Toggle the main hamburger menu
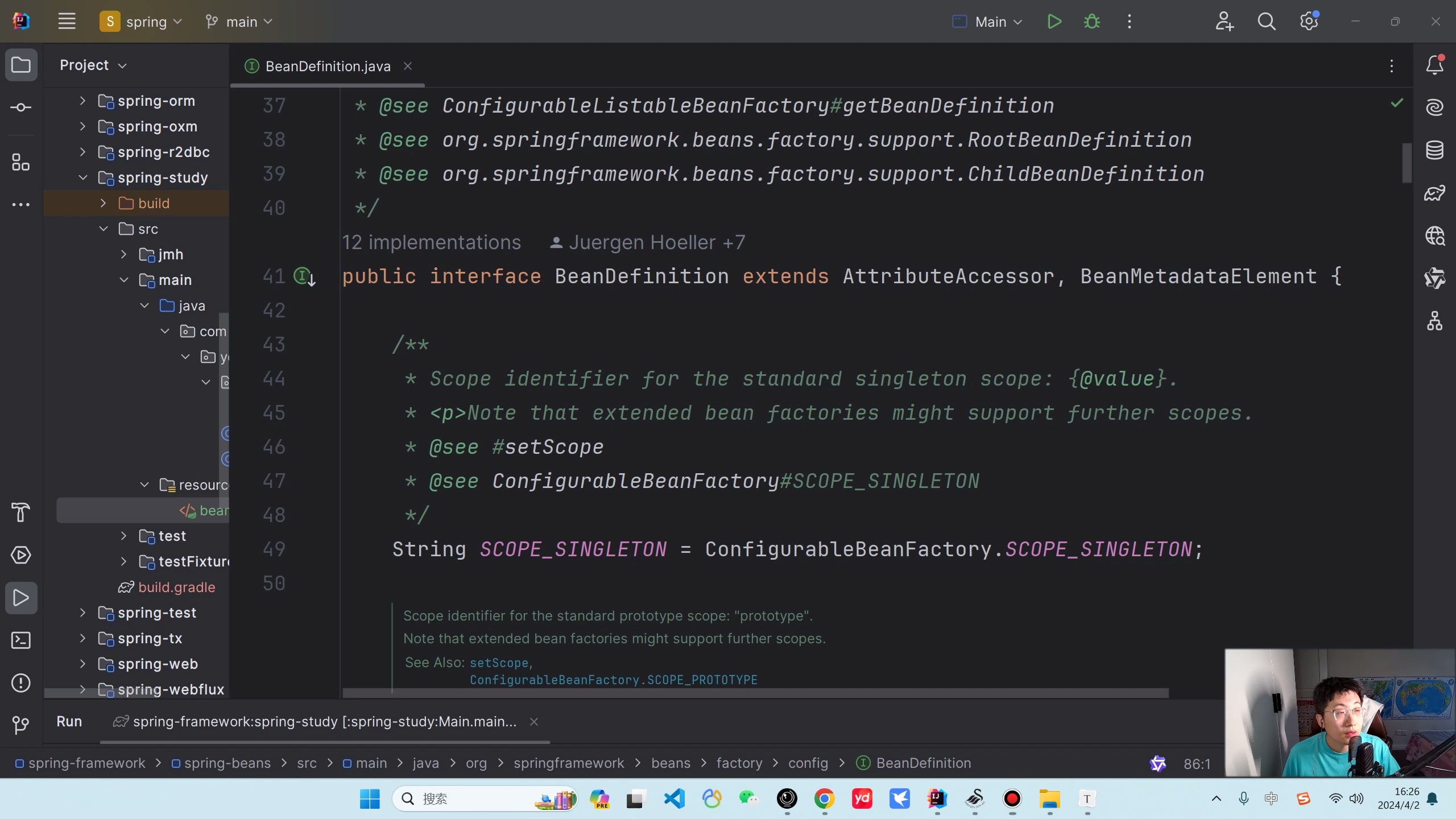Viewport: 1456px width, 819px height. pos(67,22)
